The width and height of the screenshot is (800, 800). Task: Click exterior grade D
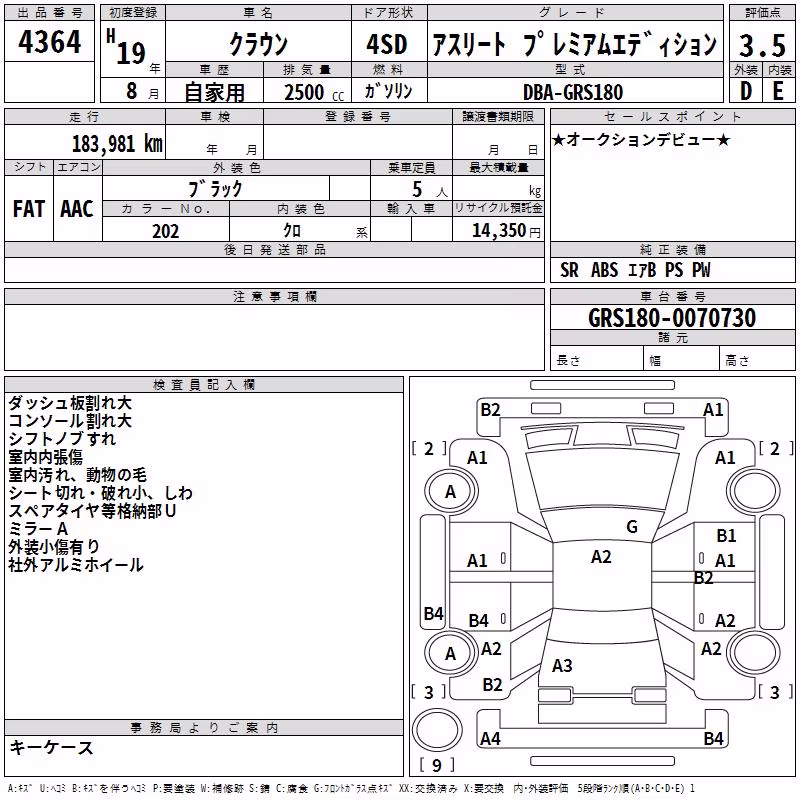point(745,91)
